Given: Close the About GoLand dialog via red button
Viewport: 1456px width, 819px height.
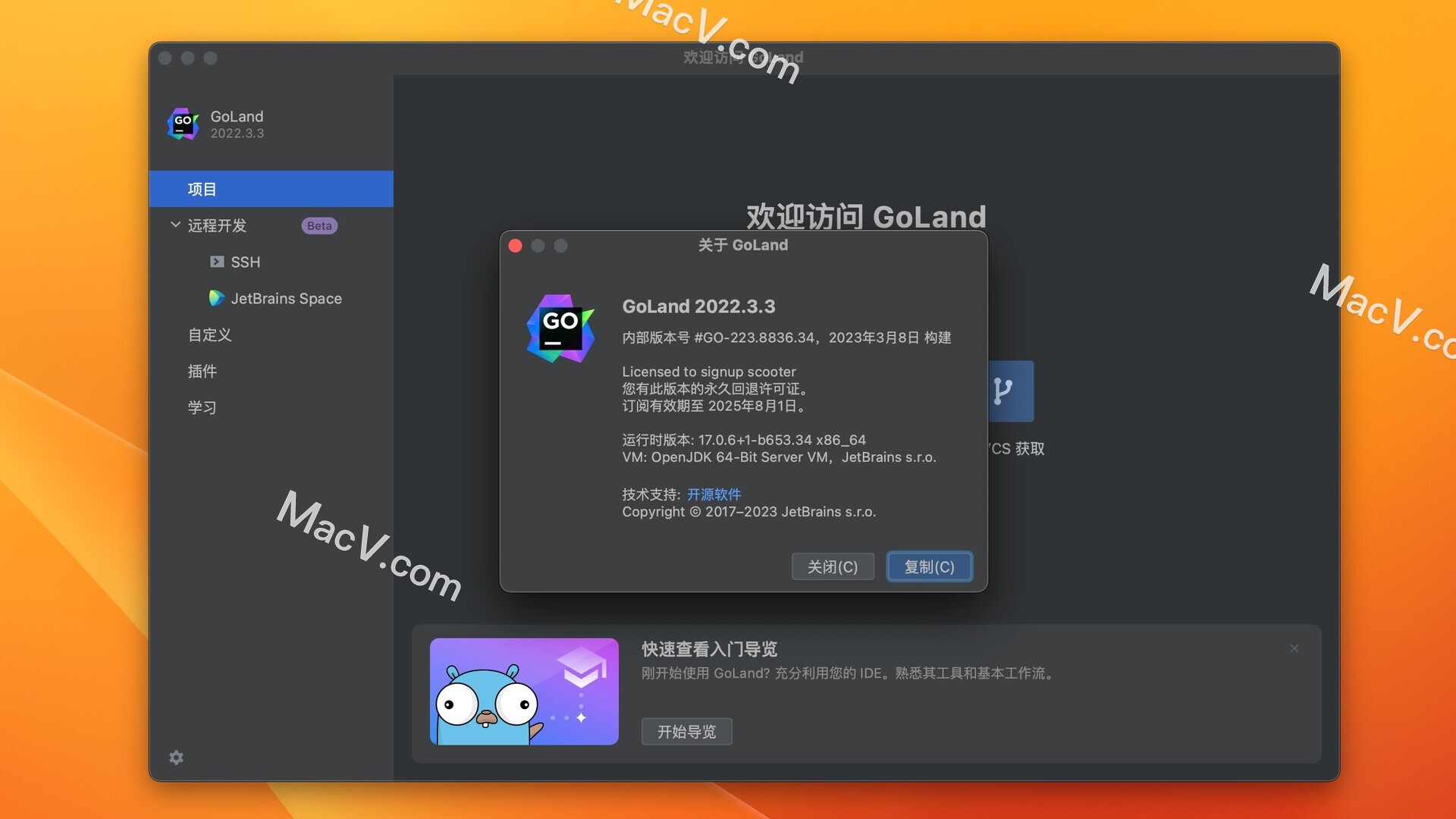Looking at the screenshot, I should pyautogui.click(x=516, y=246).
